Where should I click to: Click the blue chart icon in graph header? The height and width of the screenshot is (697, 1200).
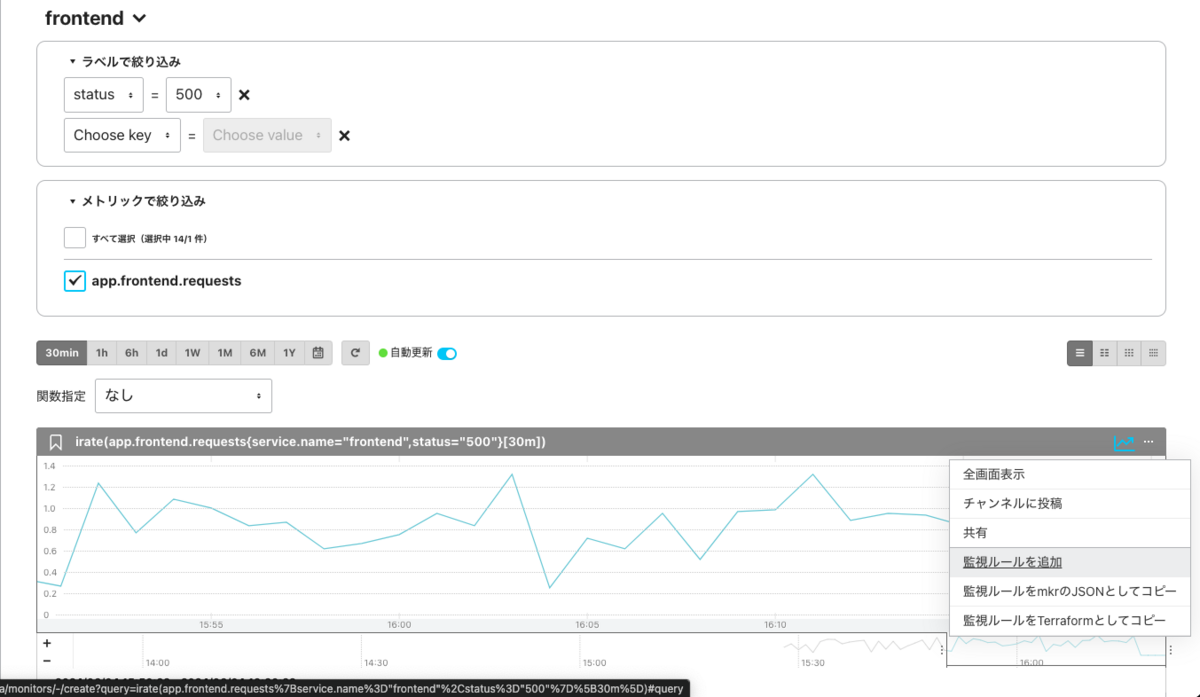point(1124,442)
